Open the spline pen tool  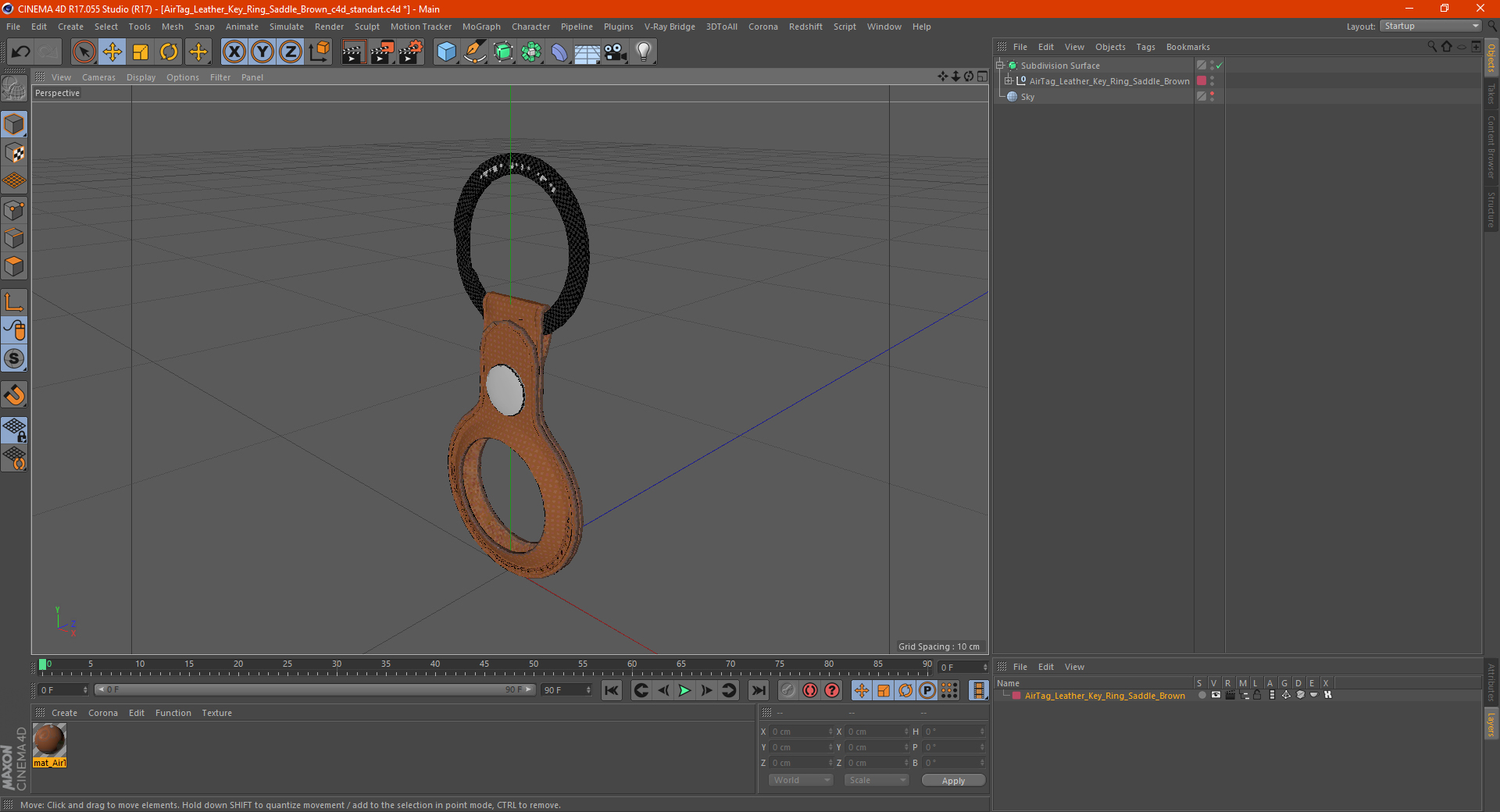(x=475, y=52)
